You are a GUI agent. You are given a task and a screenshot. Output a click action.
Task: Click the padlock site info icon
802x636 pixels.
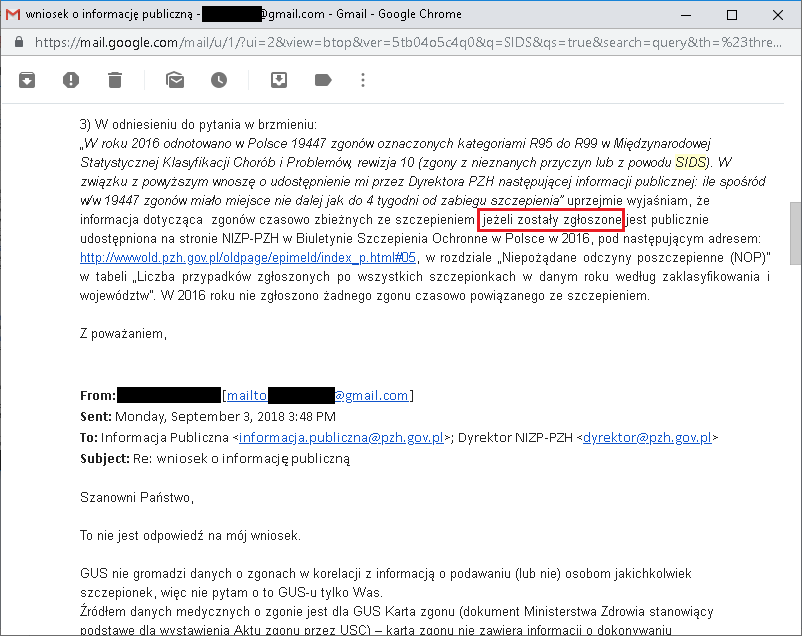pos(19,43)
